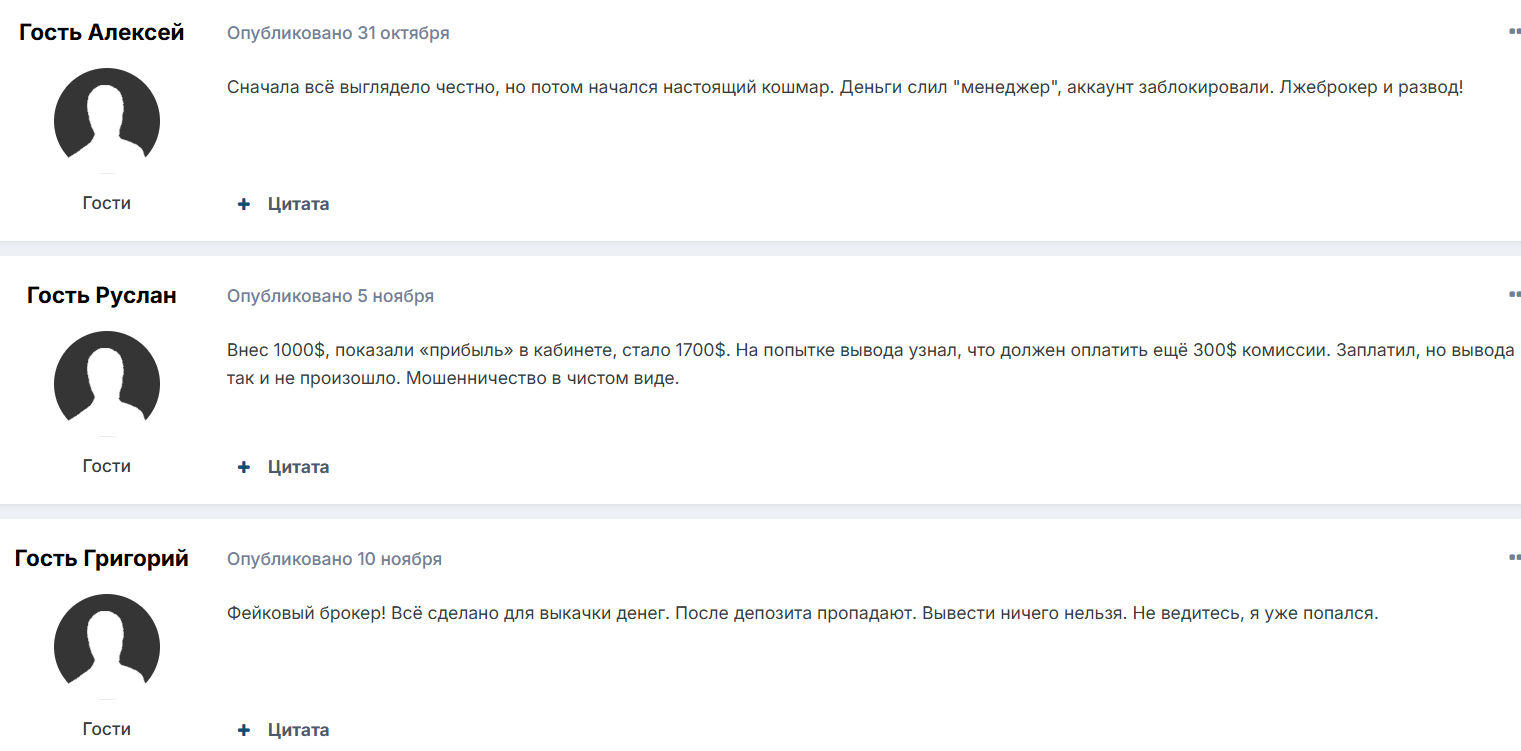The height and width of the screenshot is (751, 1521).
Task: Open the permalink Опубликовано 10 ноября
Action: (x=333, y=559)
